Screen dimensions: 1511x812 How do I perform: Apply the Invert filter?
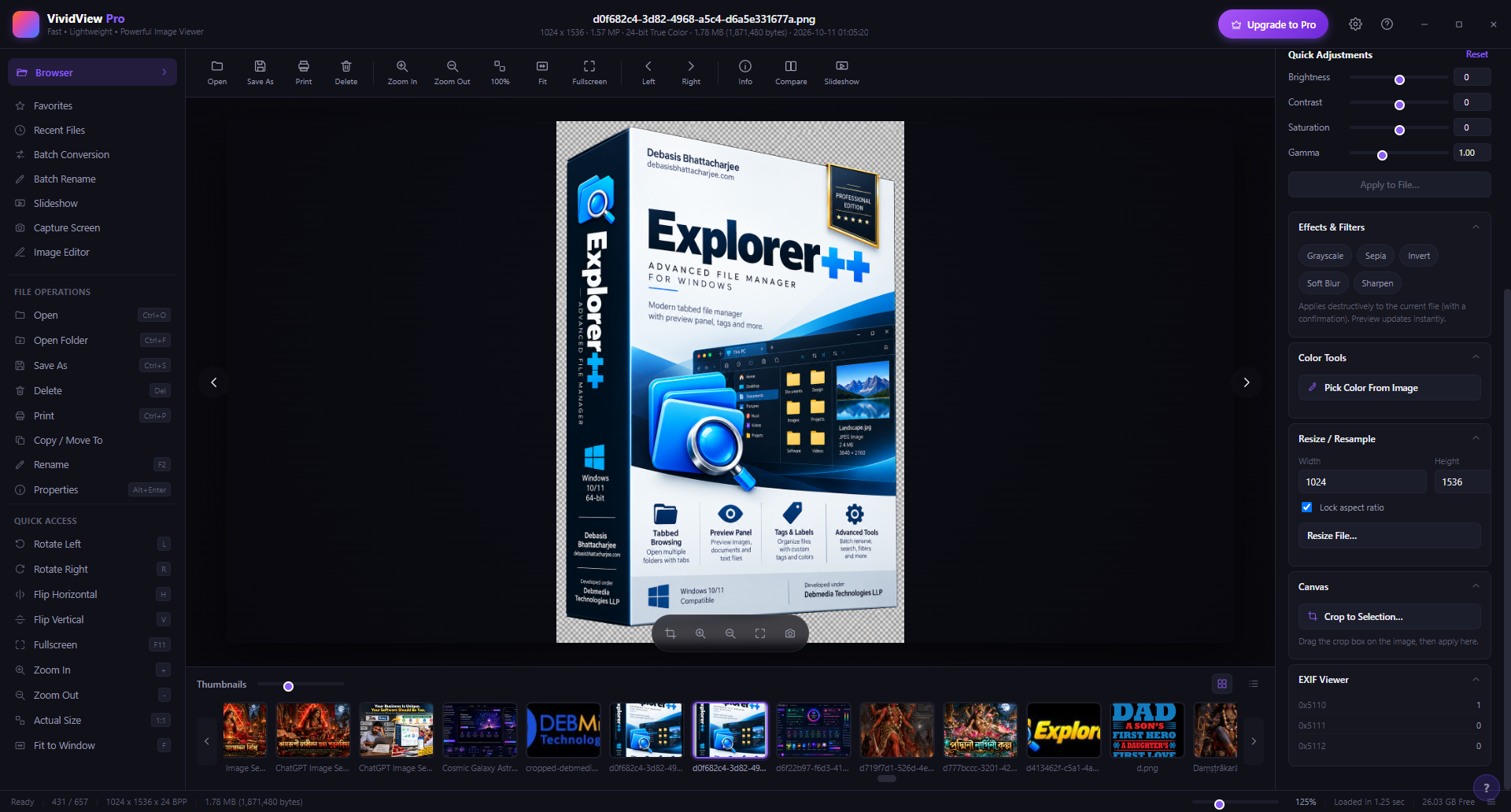pos(1419,256)
